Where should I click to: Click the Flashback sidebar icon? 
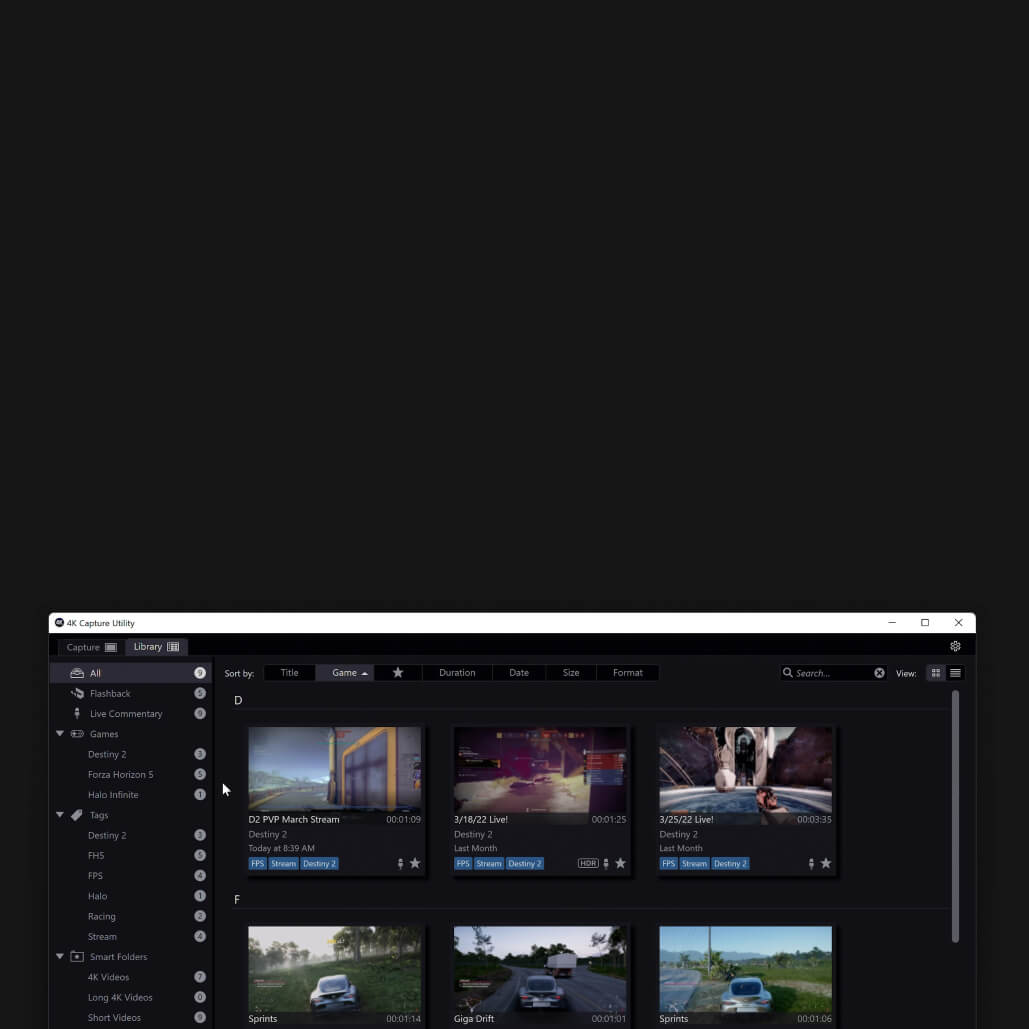click(x=77, y=693)
